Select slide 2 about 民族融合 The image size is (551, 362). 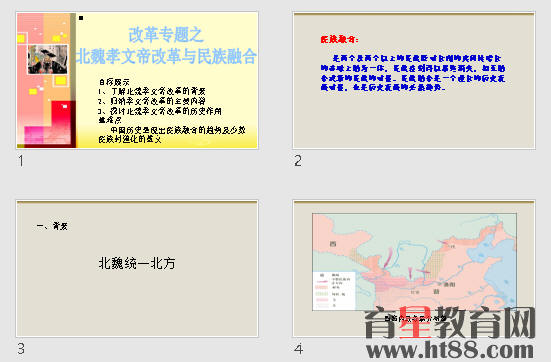414,80
